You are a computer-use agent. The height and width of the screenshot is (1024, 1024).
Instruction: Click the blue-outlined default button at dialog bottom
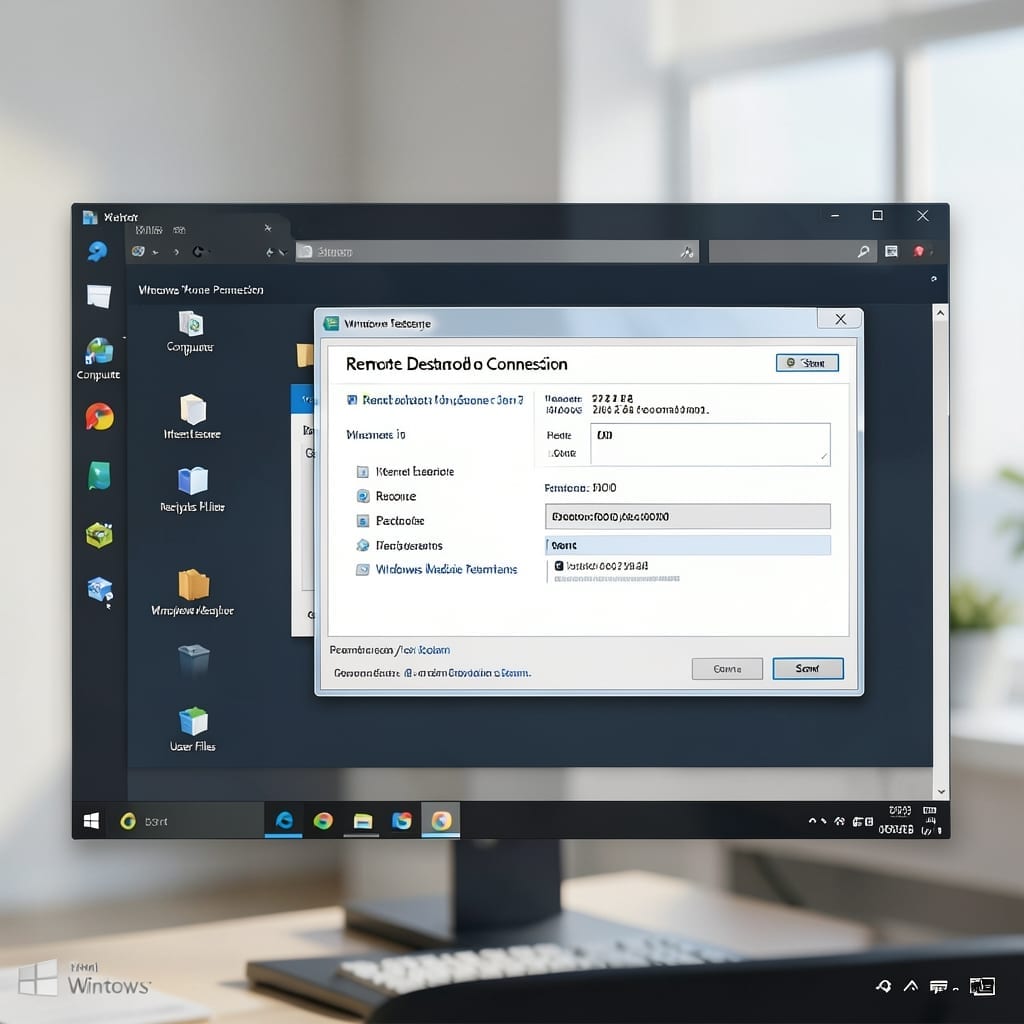(808, 668)
